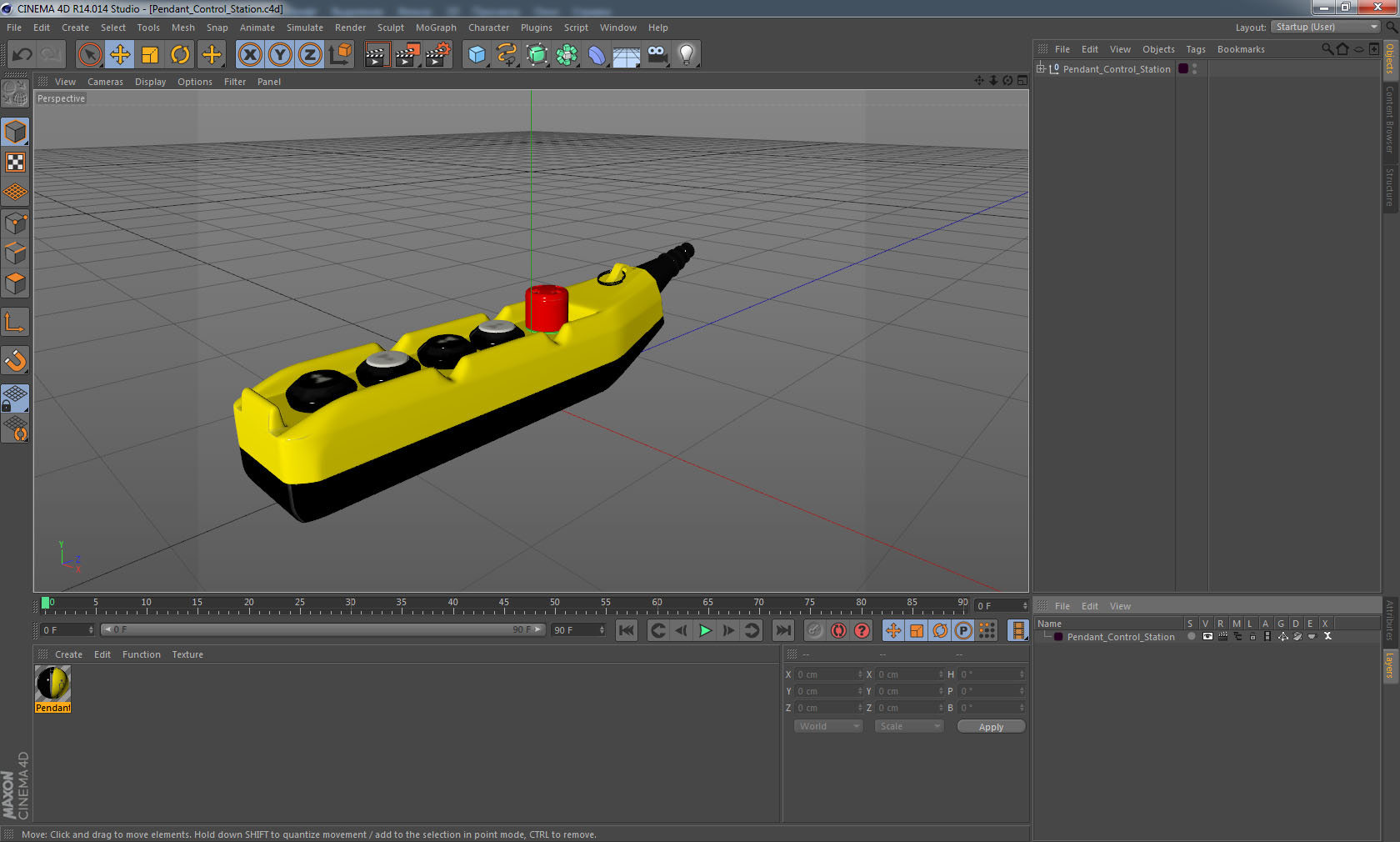This screenshot has height=842, width=1400.
Task: Click the Bend deformer icon
Action: 597,55
